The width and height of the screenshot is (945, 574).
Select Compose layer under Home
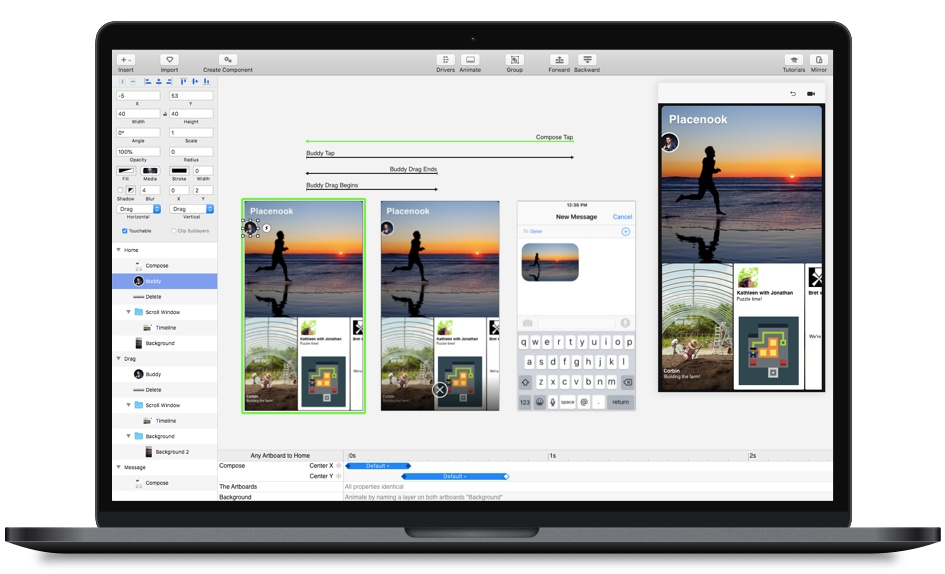(x=165, y=265)
